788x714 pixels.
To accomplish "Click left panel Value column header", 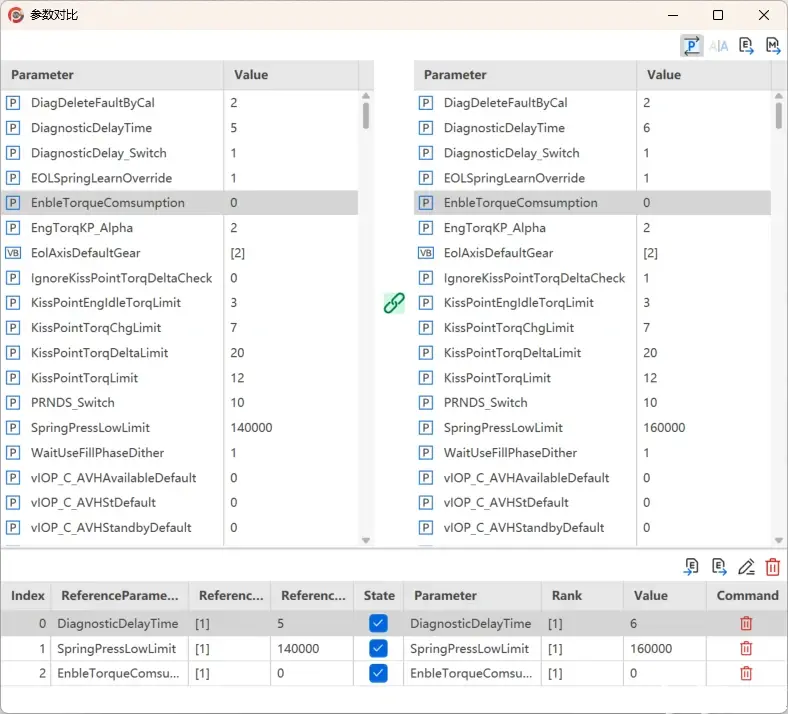I will click(291, 75).
